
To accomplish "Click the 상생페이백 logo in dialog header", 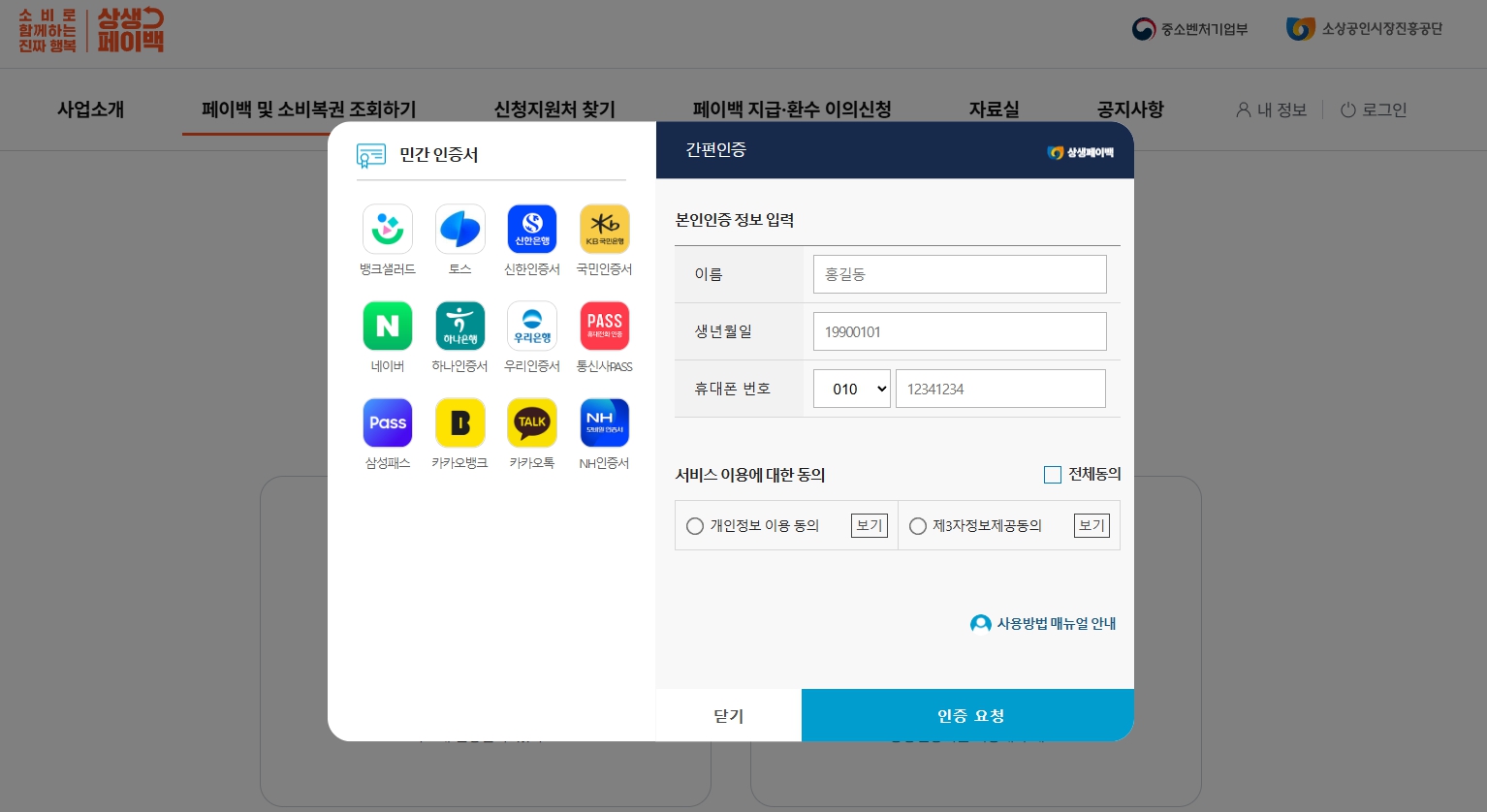I will pyautogui.click(x=1081, y=152).
